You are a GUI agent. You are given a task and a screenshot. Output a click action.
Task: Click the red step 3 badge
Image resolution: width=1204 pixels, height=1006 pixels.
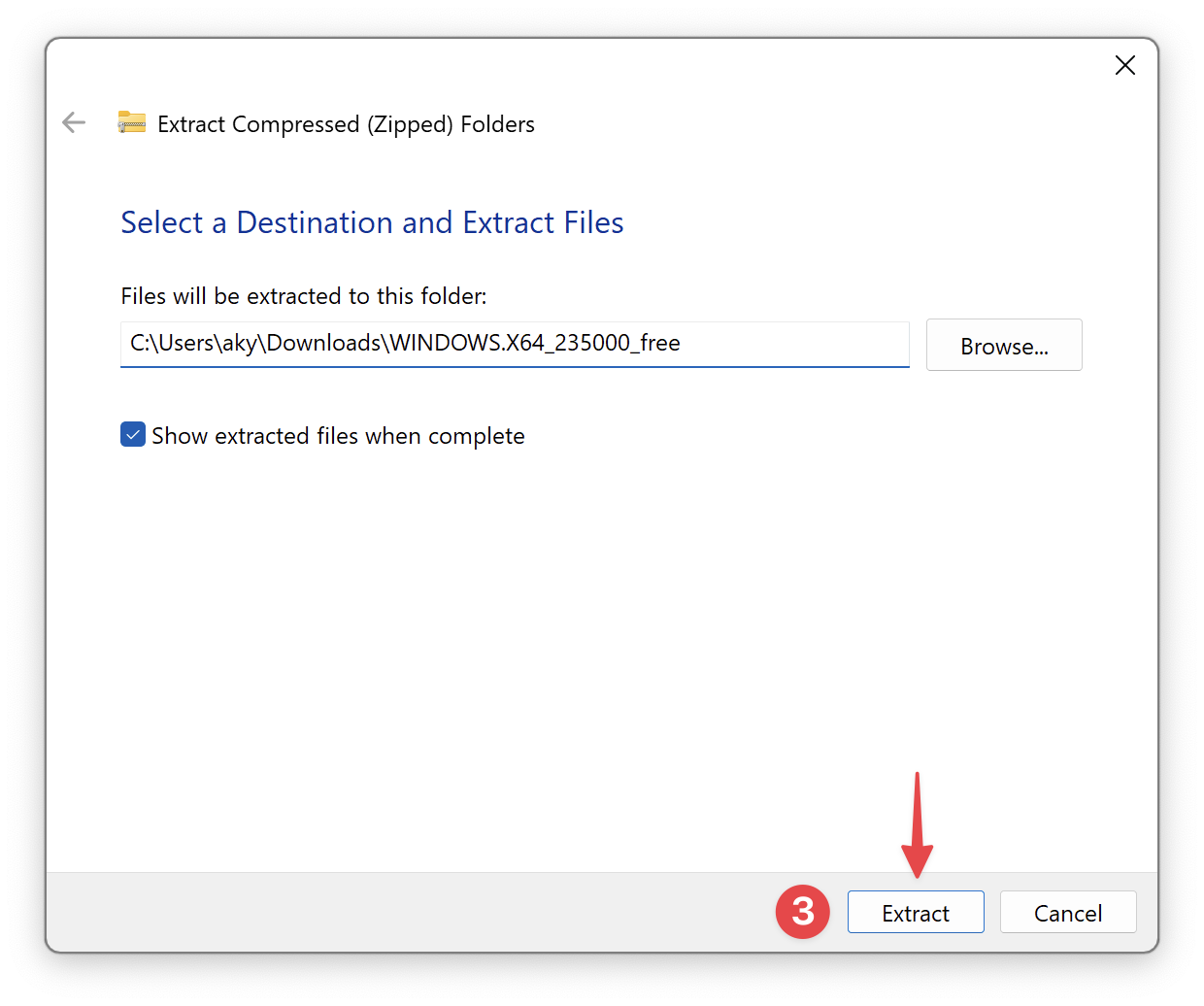[x=802, y=912]
